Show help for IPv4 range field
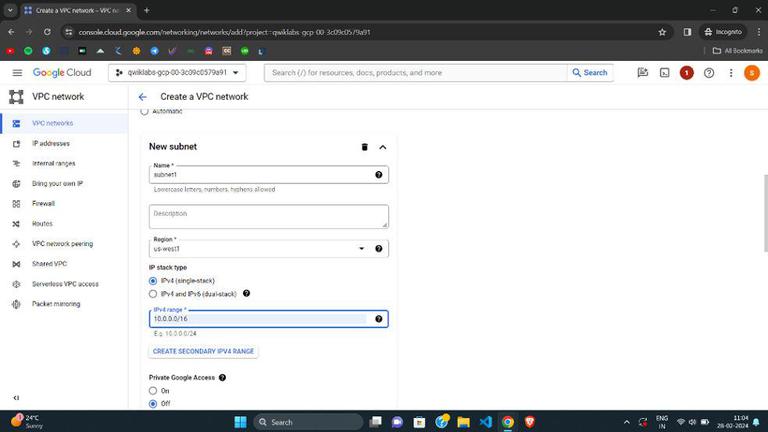Image resolution: width=768 pixels, height=432 pixels. tap(379, 319)
